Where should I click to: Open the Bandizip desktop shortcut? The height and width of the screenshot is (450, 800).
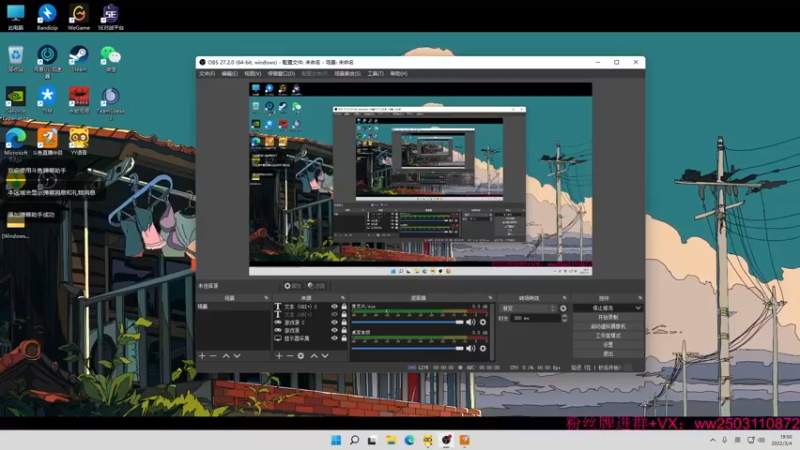47,17
